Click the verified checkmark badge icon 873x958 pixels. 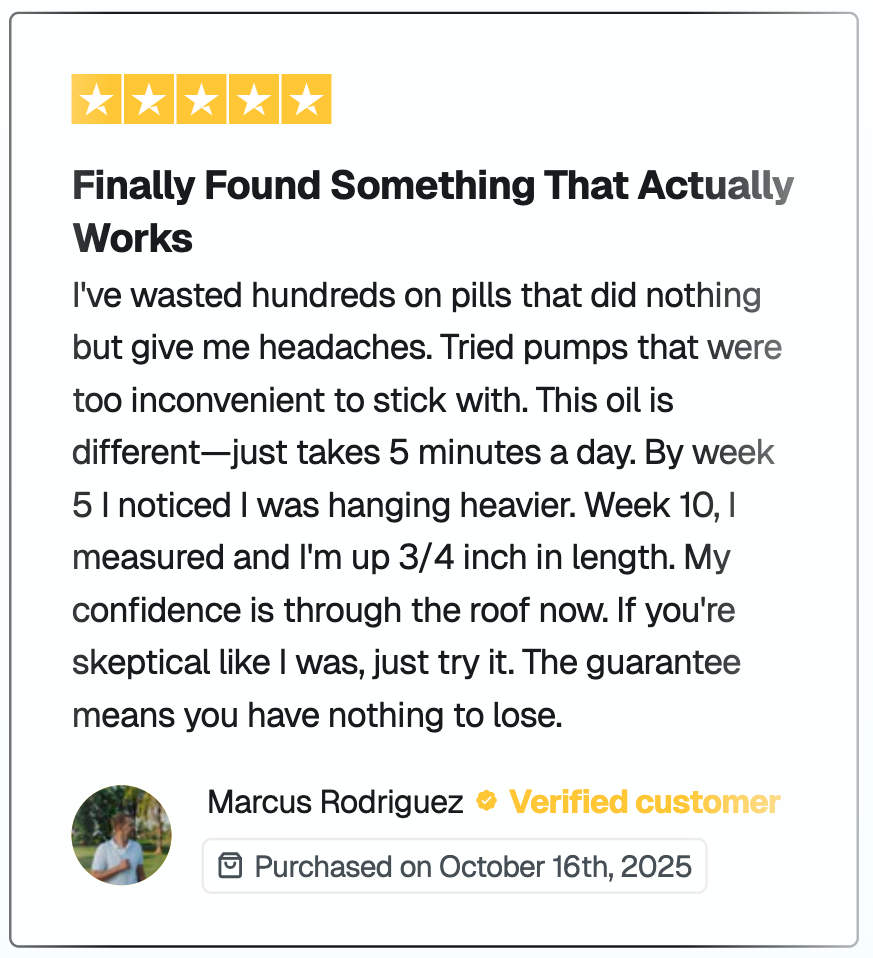486,801
